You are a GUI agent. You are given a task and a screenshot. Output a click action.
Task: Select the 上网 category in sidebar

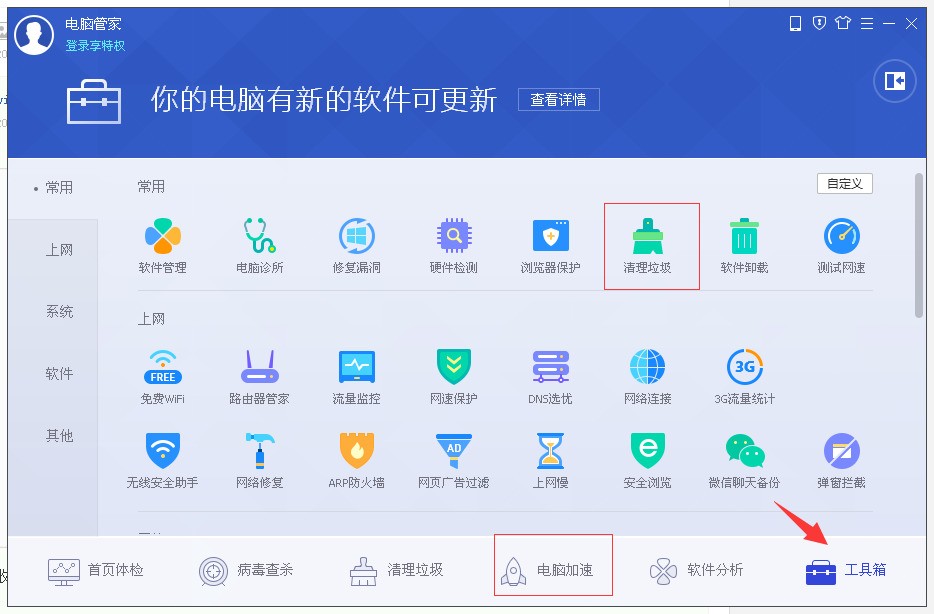59,250
